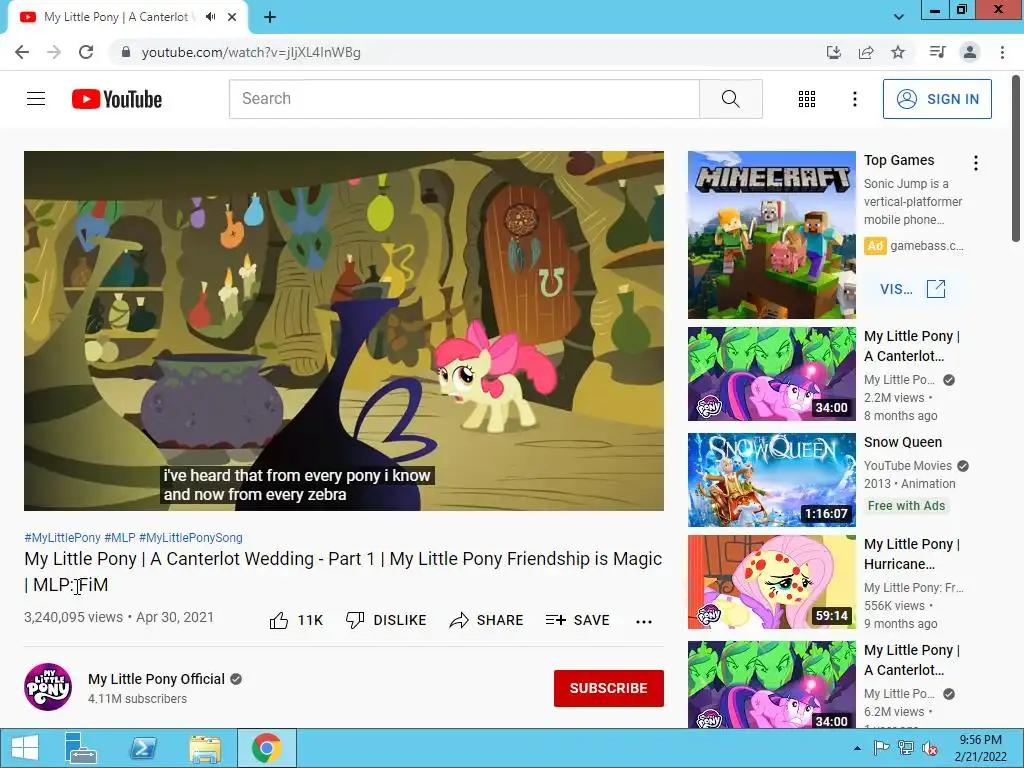
Task: Open a new Chrome tab
Action: point(270,17)
